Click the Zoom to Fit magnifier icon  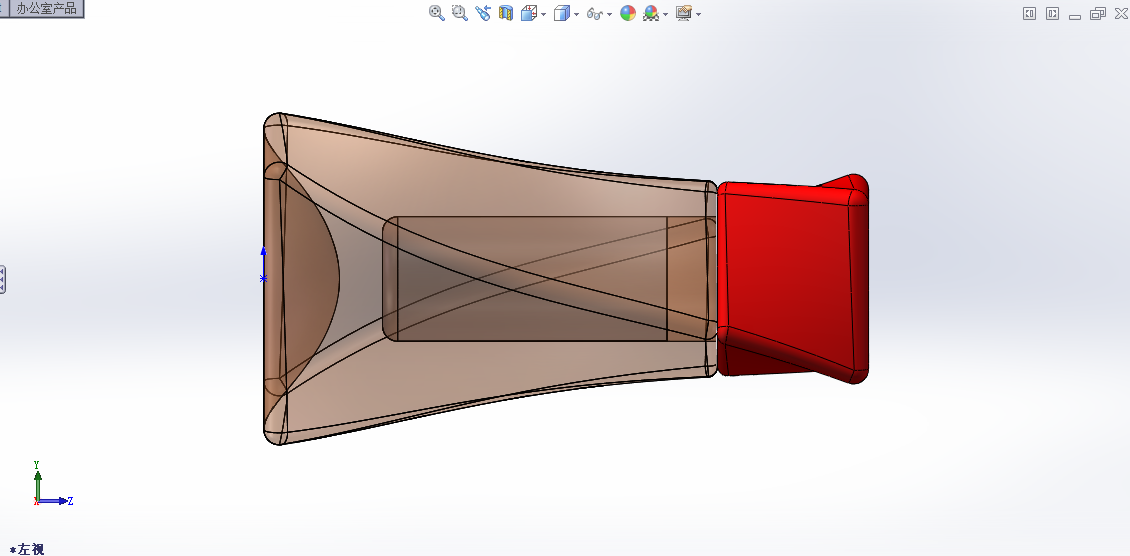(437, 12)
